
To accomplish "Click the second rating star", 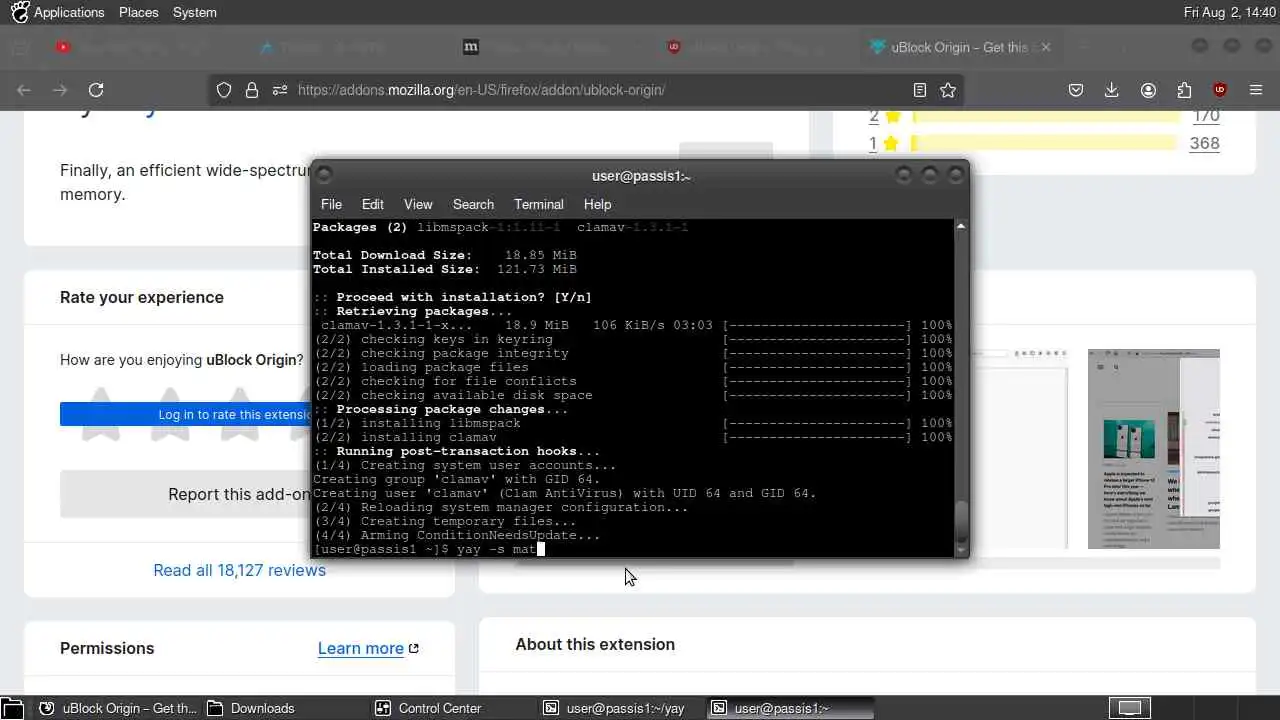I will [x=170, y=413].
